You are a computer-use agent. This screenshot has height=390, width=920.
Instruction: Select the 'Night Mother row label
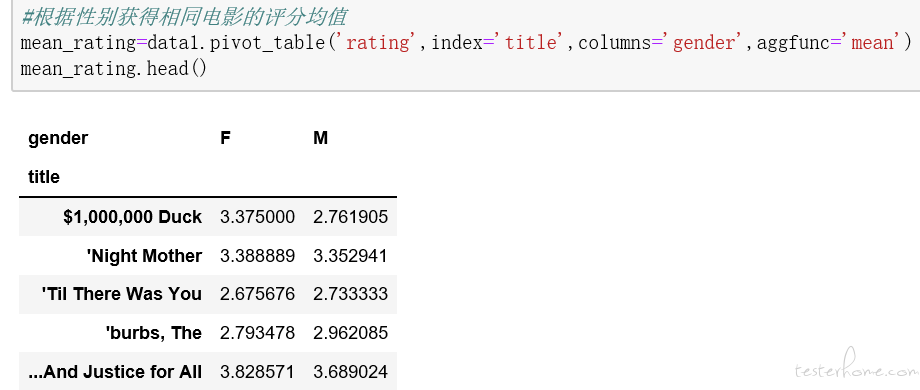[x=144, y=256]
